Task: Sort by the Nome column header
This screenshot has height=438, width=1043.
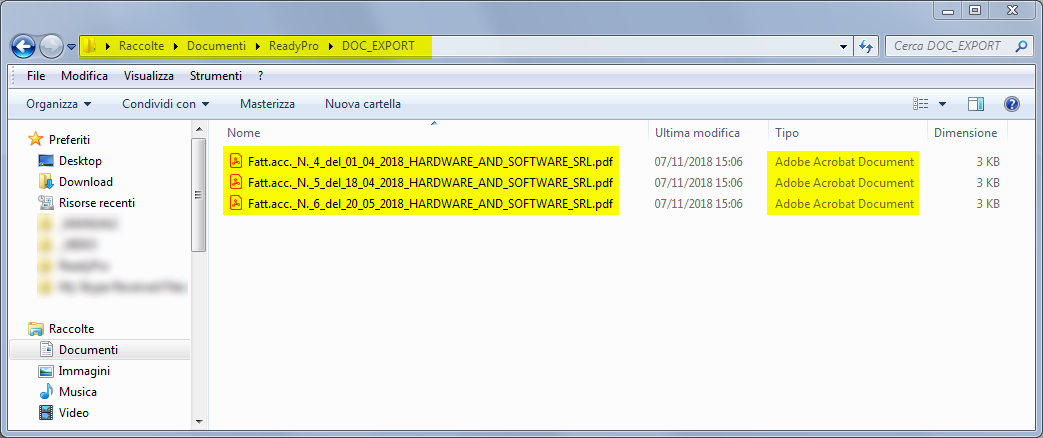Action: click(243, 133)
